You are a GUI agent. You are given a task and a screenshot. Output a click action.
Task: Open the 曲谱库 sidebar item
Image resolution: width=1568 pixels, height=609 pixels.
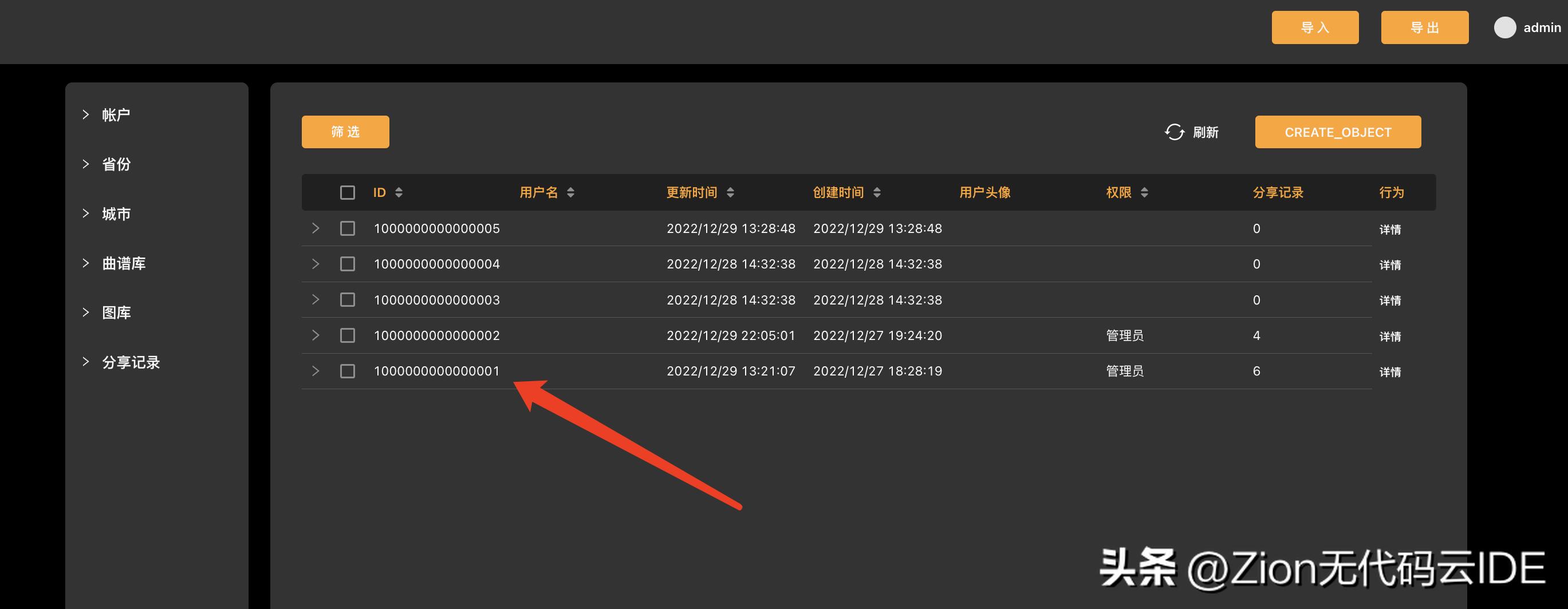coord(124,263)
